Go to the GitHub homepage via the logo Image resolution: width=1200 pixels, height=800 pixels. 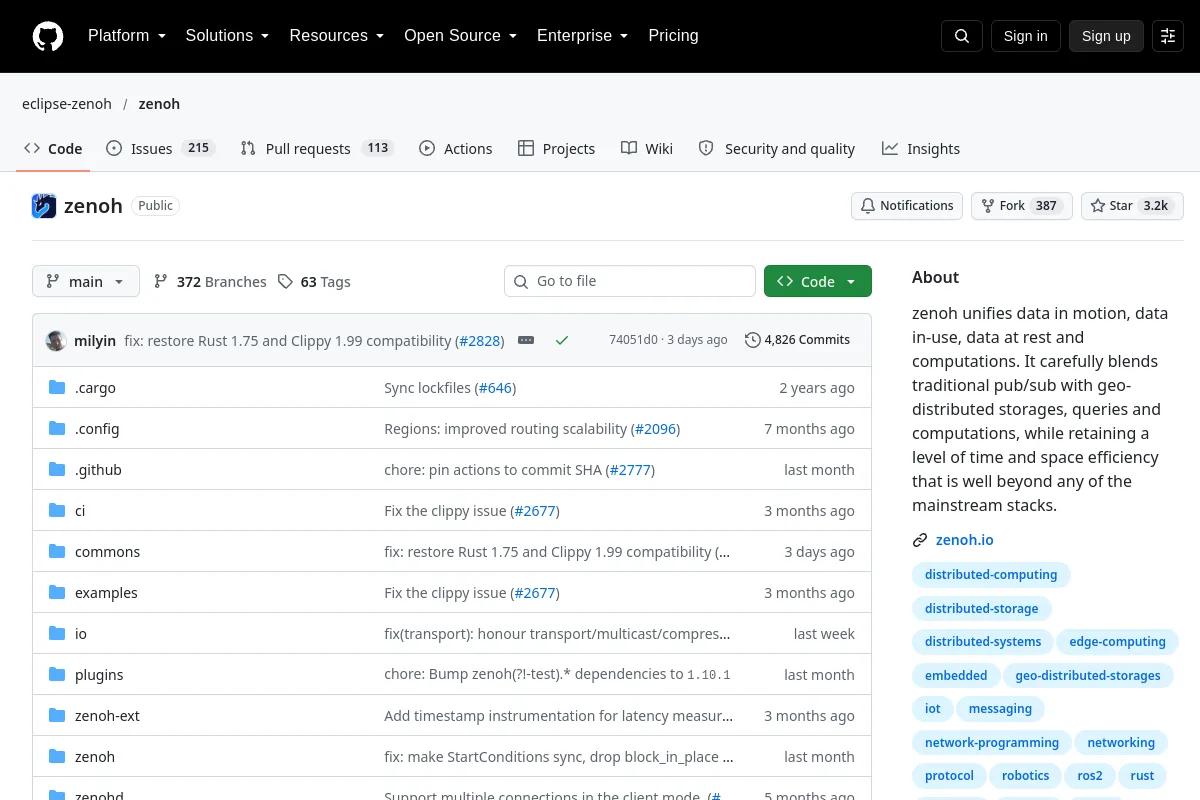point(48,36)
